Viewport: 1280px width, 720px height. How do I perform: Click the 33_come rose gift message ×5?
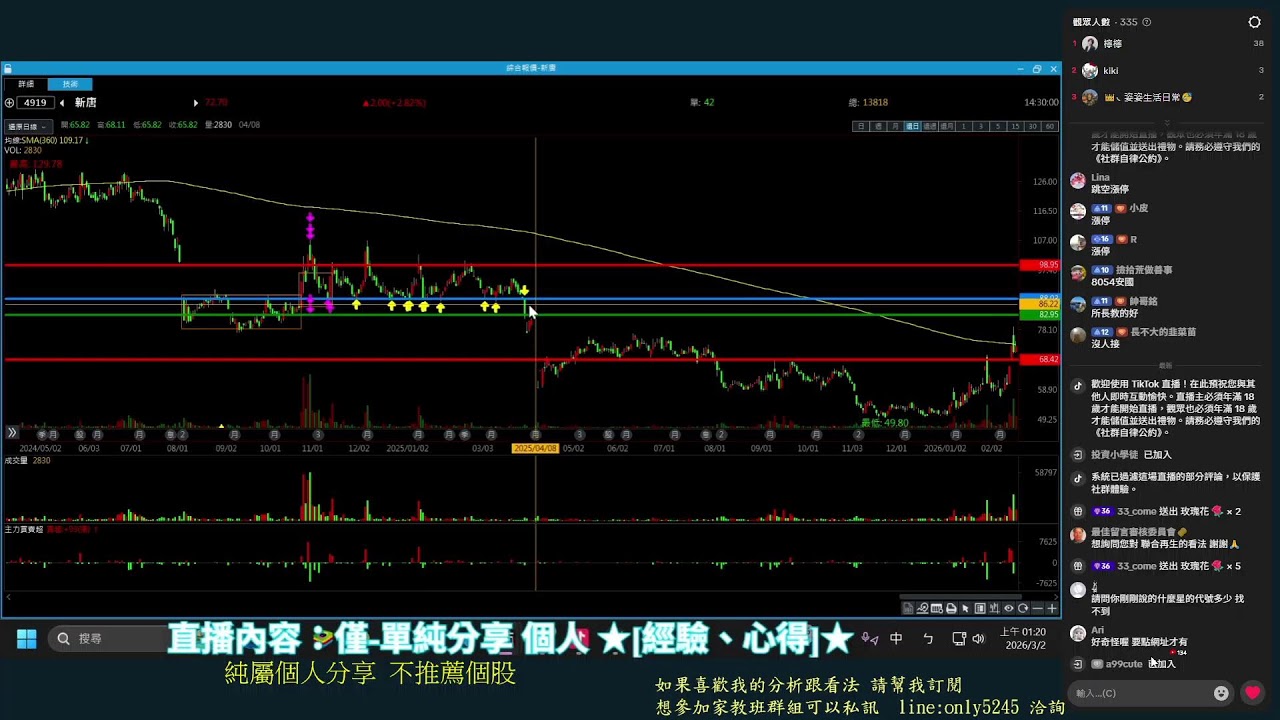coord(1166,566)
